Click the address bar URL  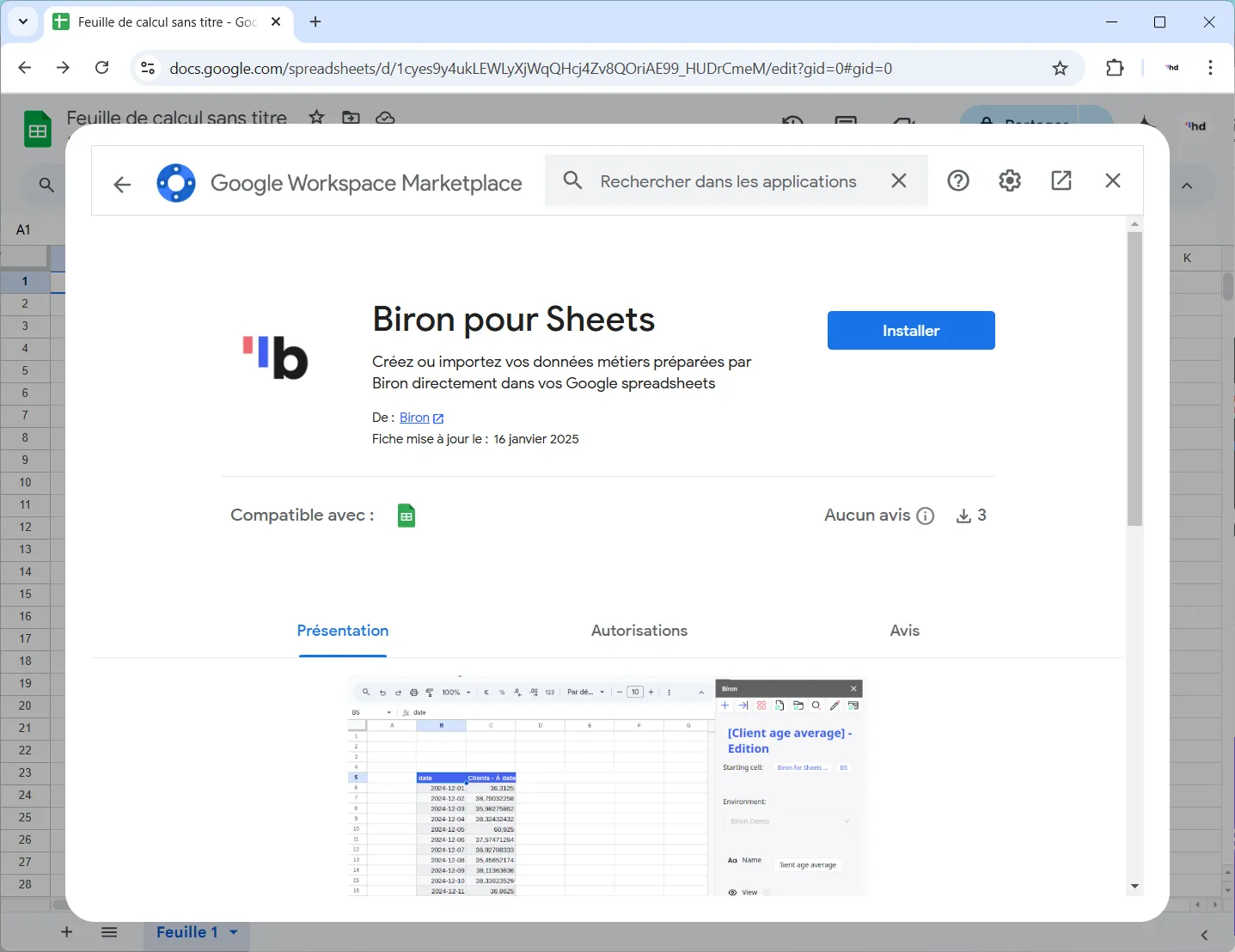tap(530, 69)
